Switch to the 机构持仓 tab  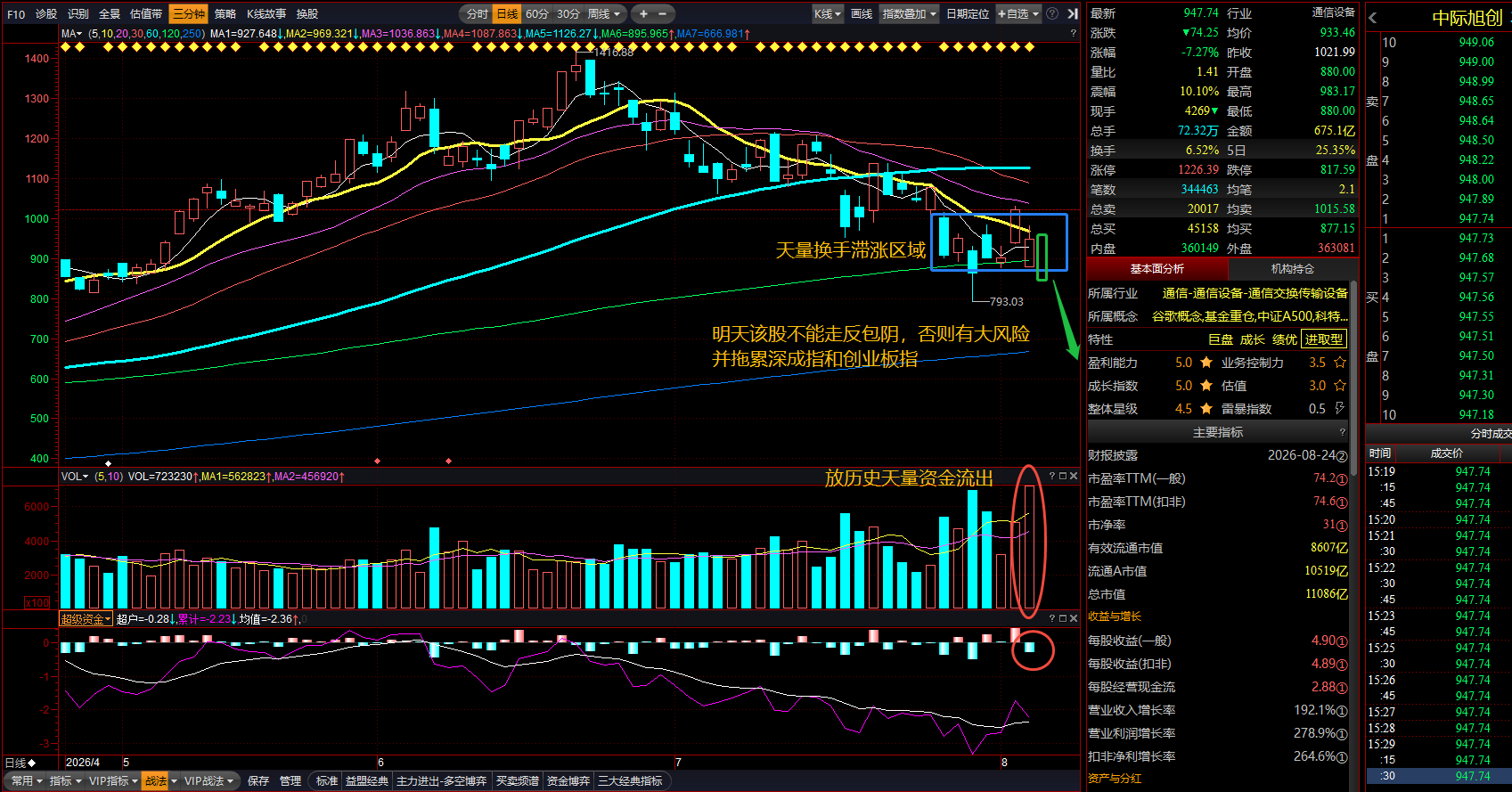(x=1293, y=269)
